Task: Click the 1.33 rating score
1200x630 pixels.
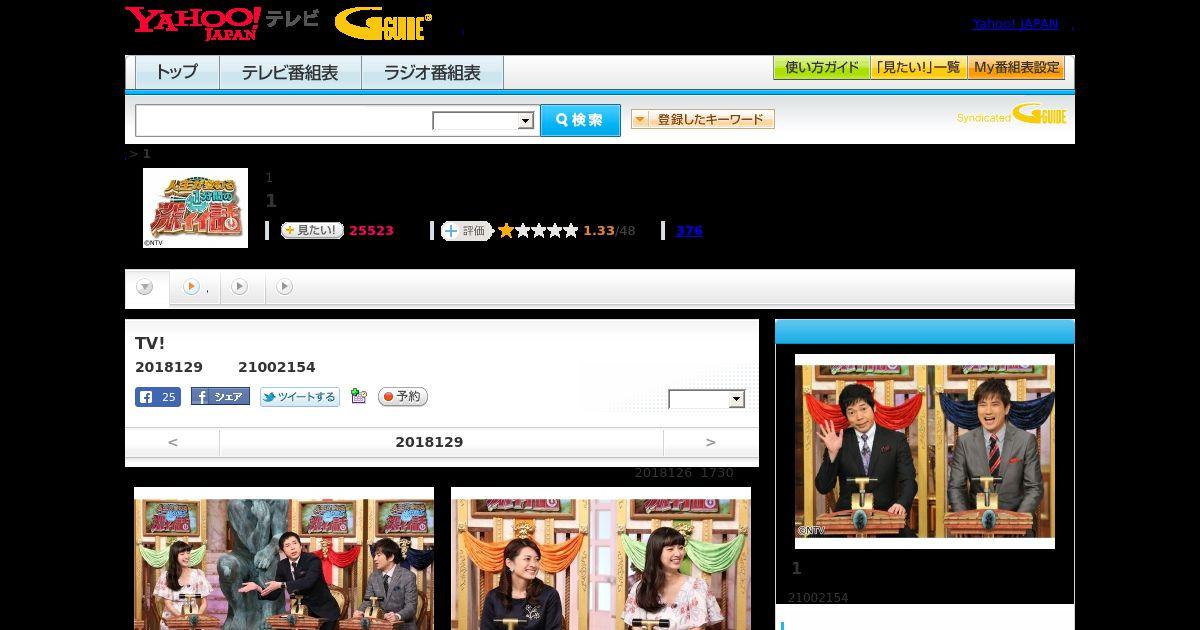Action: [599, 231]
